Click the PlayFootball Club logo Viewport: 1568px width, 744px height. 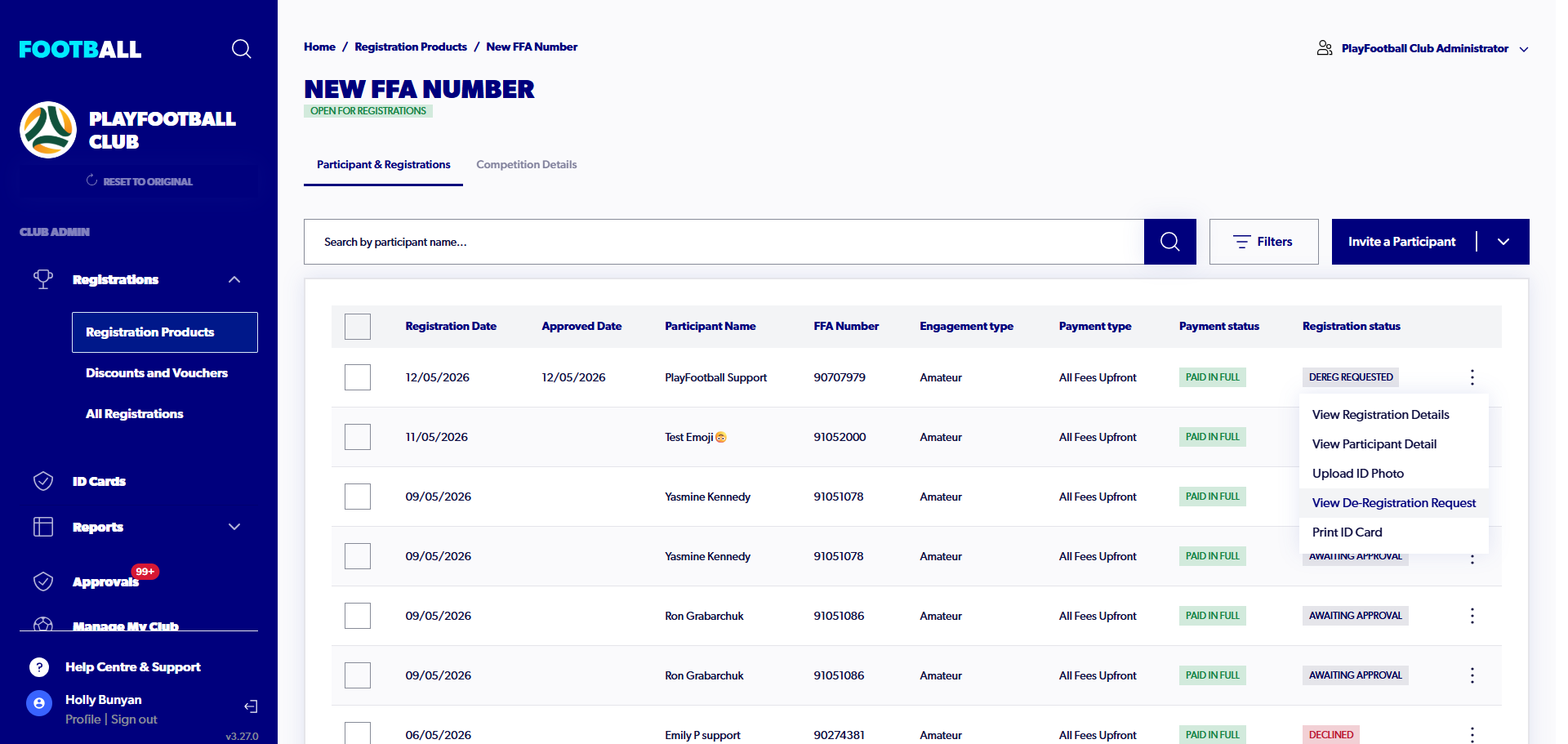click(x=48, y=130)
